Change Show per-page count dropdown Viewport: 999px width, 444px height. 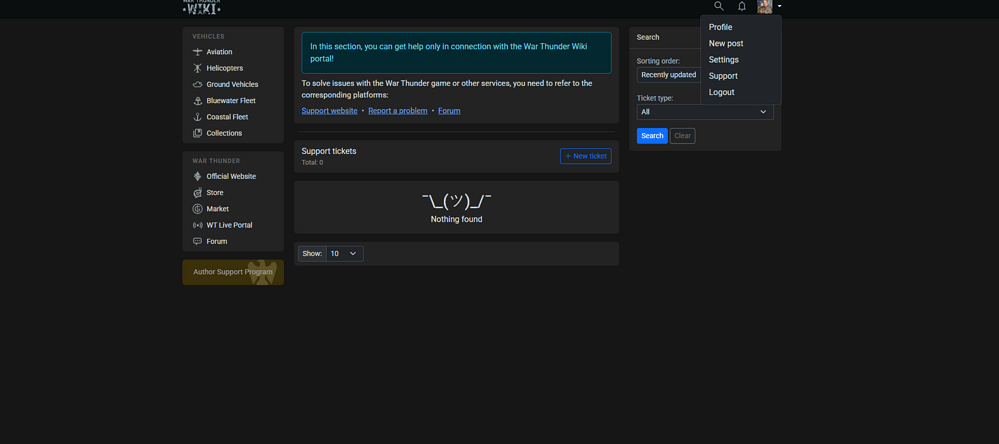pyautogui.click(x=345, y=254)
